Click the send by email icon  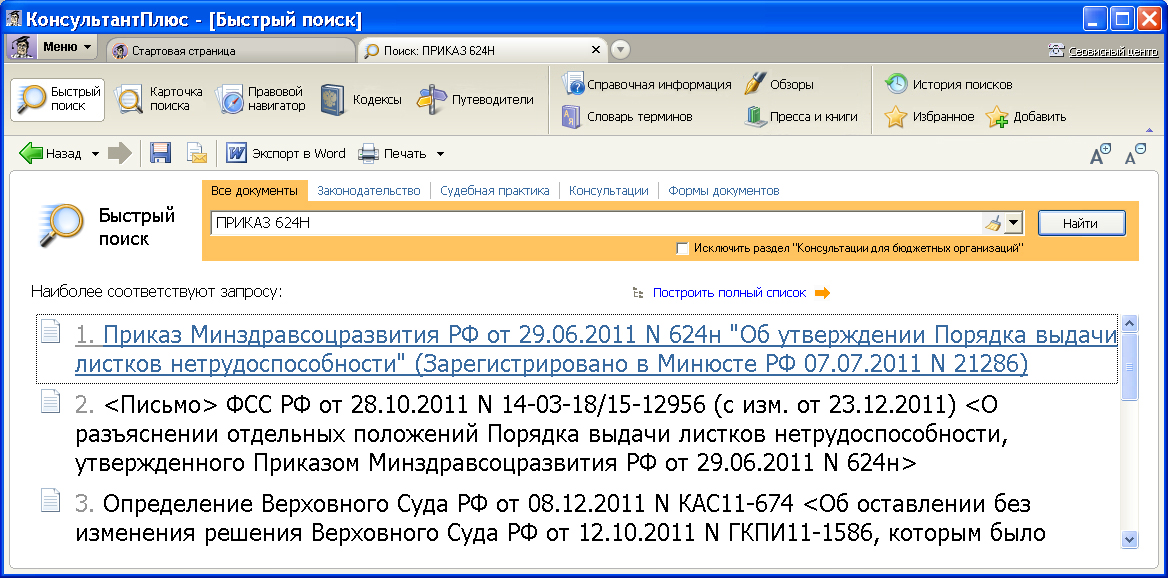(197, 153)
